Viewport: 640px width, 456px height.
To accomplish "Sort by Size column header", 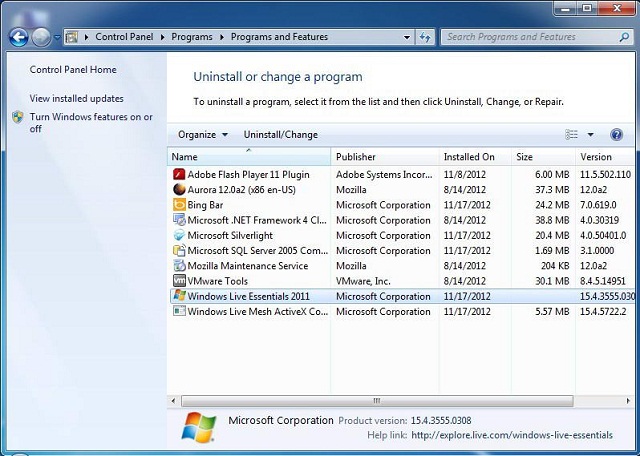I will point(543,157).
